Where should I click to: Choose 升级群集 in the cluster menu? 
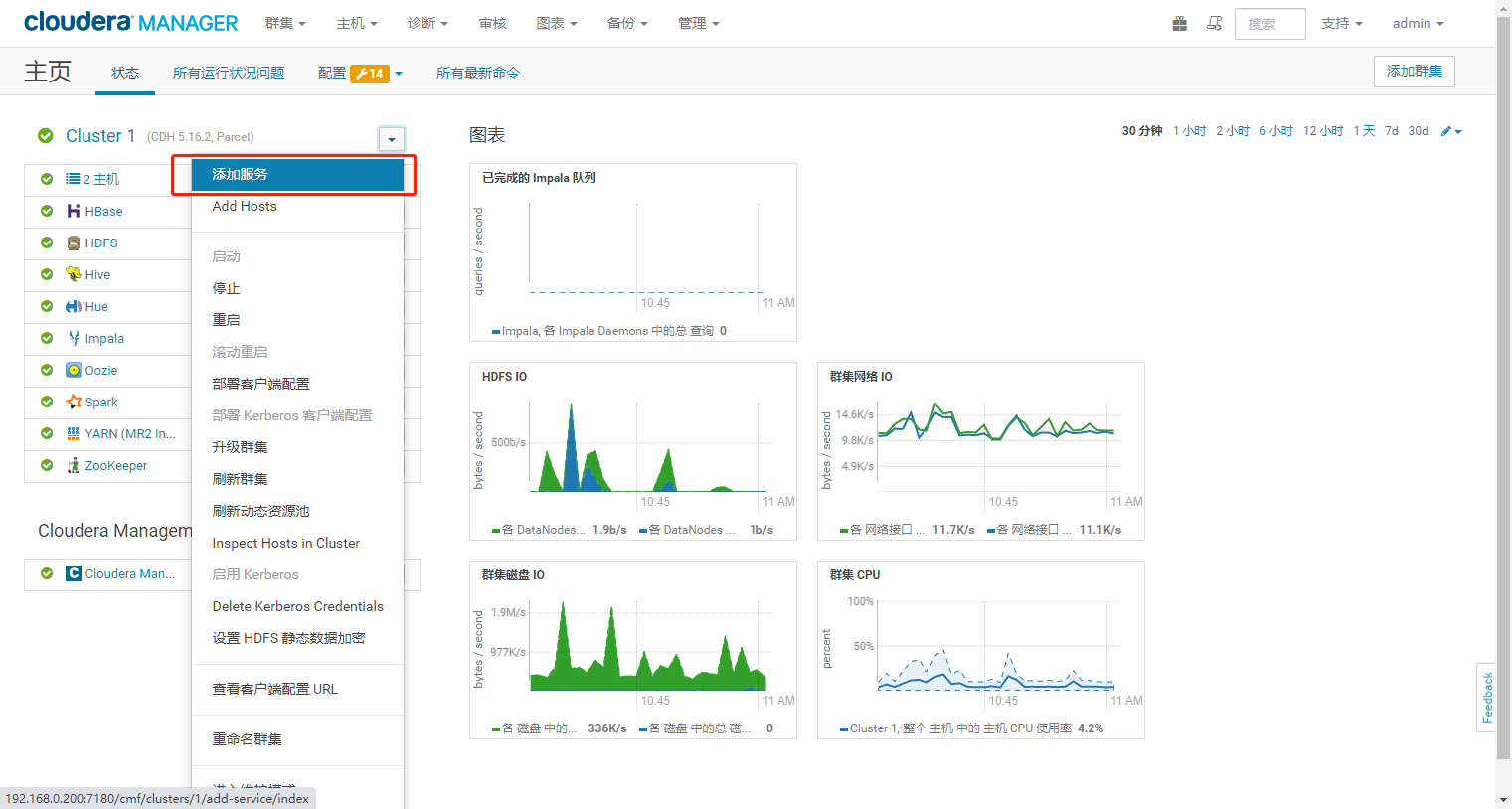(298, 447)
